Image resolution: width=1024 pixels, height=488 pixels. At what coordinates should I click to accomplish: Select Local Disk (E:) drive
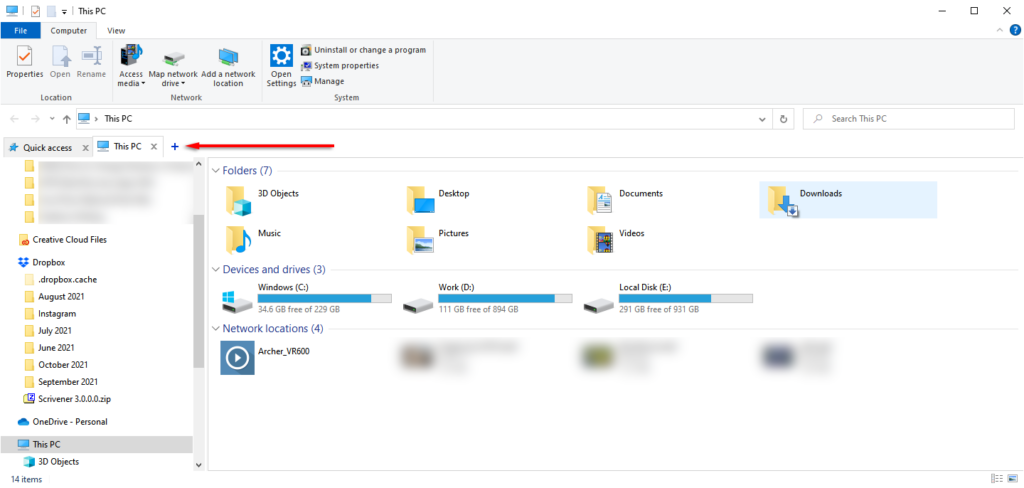pyautogui.click(x=668, y=298)
